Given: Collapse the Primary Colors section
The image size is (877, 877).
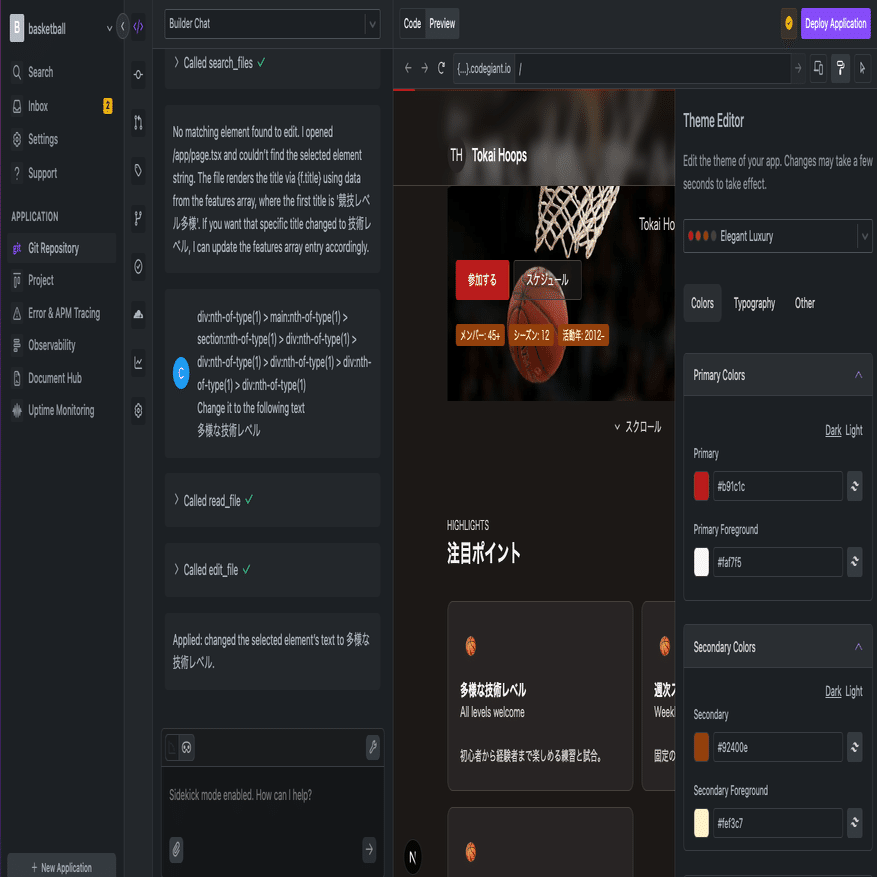Looking at the screenshot, I should coord(858,375).
